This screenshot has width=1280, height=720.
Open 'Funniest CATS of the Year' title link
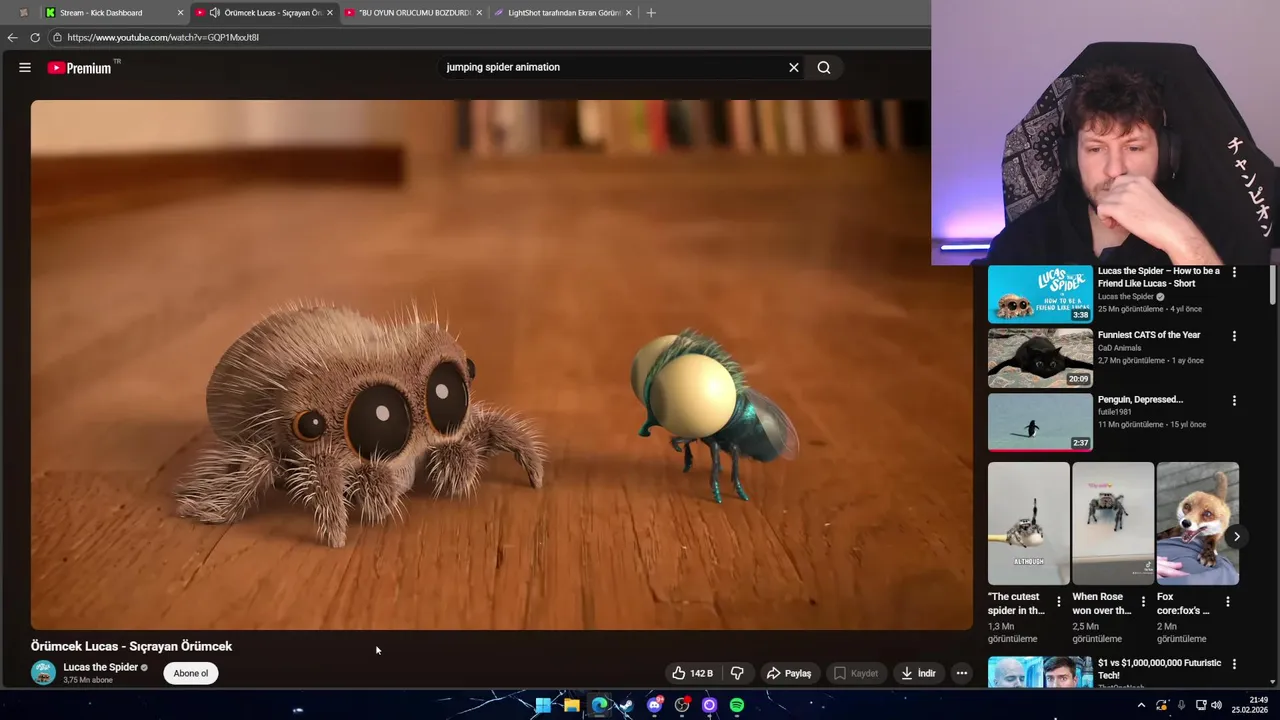(x=1149, y=335)
